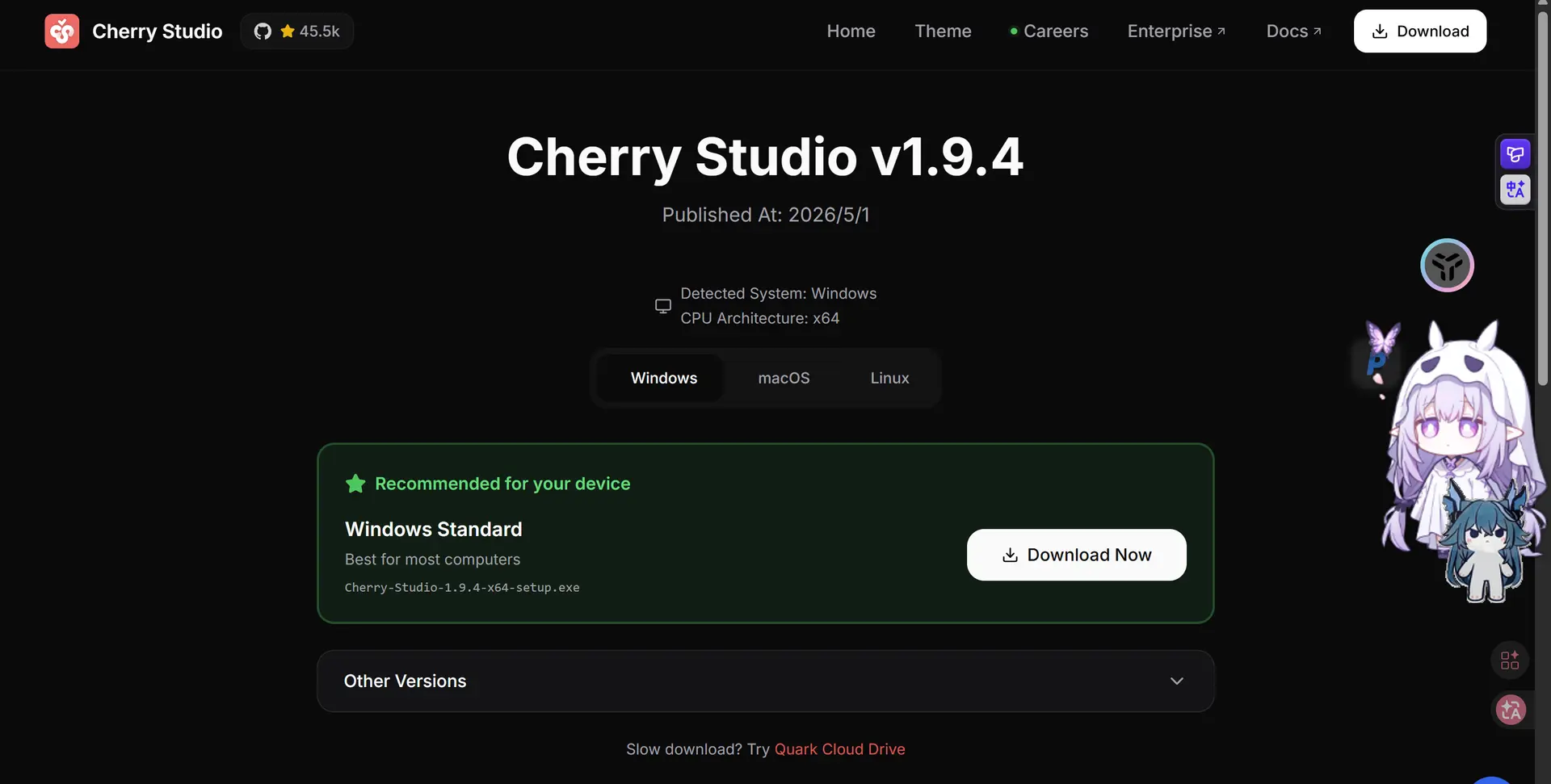
Task: Click the Cherry Studio brand name
Action: tap(158, 31)
